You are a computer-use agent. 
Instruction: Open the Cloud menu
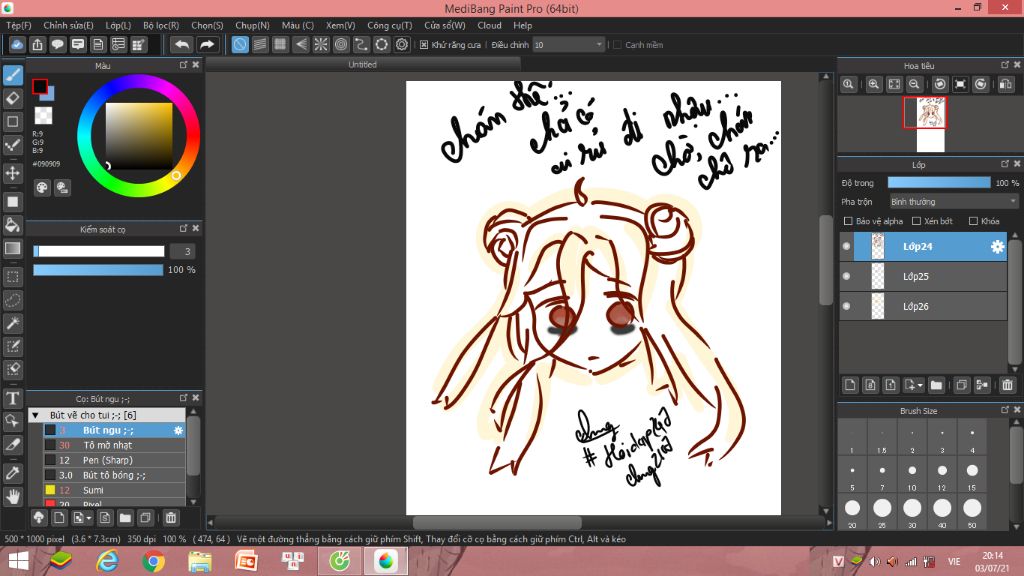click(x=489, y=25)
